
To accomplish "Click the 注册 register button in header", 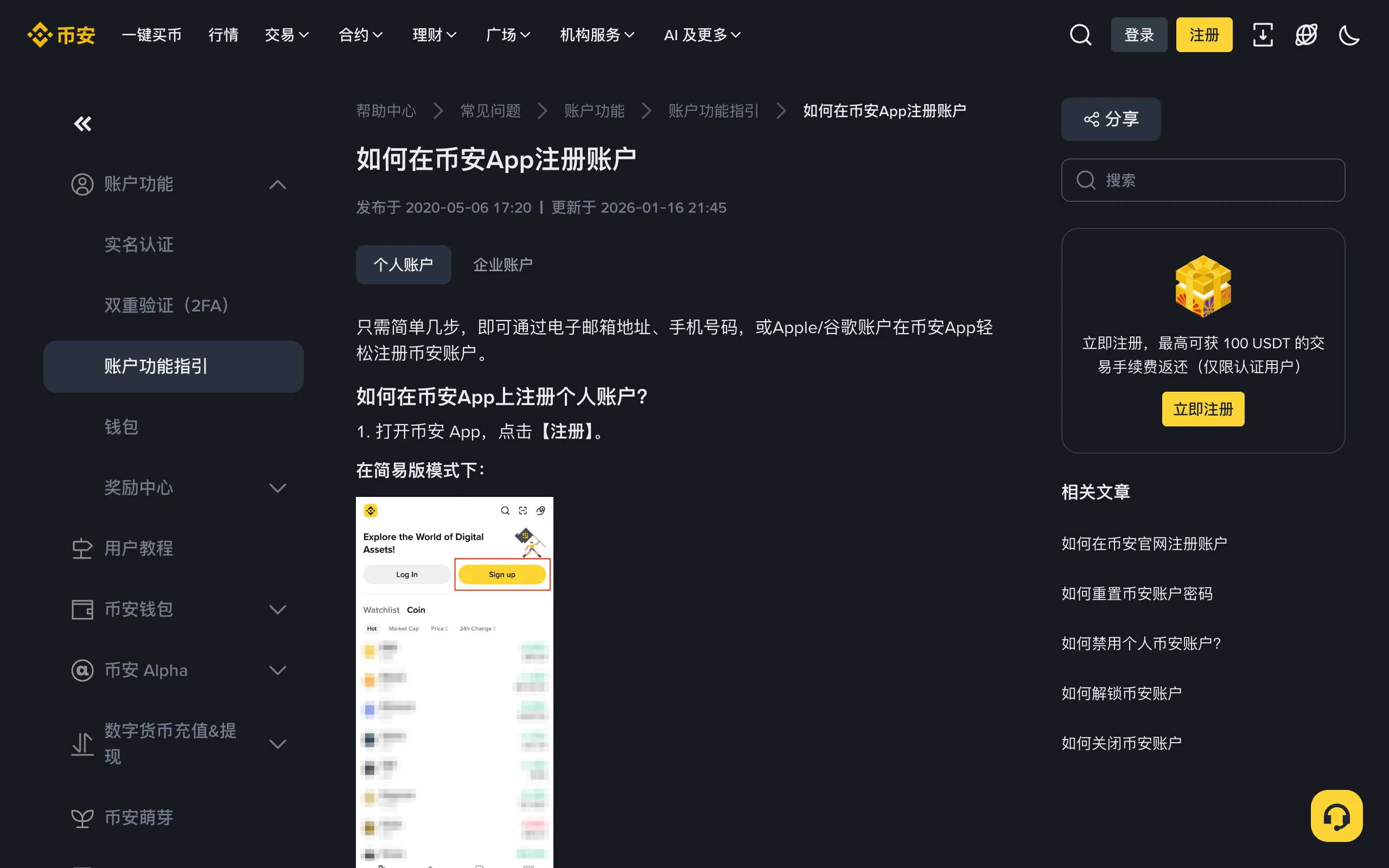I will click(1204, 35).
